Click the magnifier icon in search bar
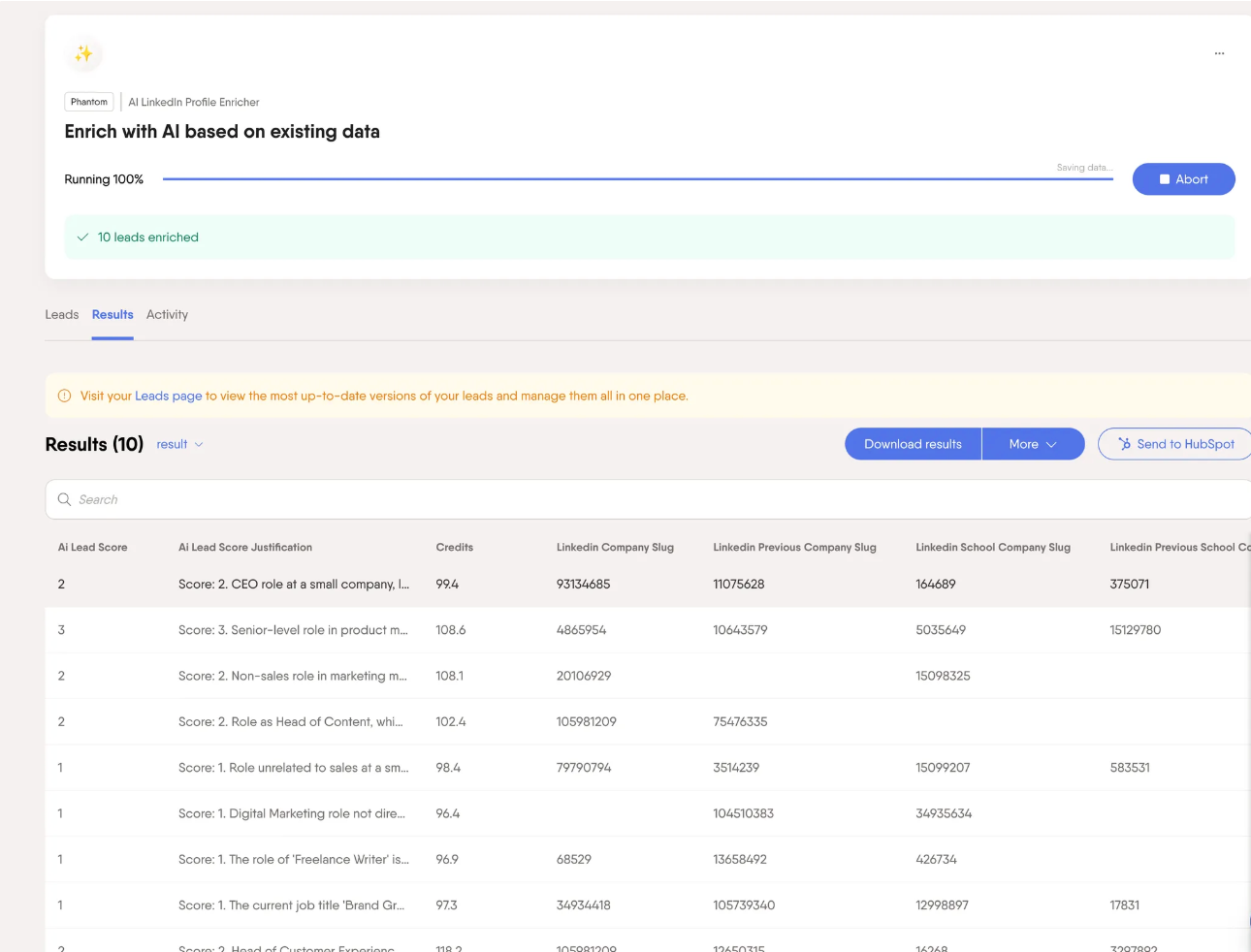 [x=65, y=499]
